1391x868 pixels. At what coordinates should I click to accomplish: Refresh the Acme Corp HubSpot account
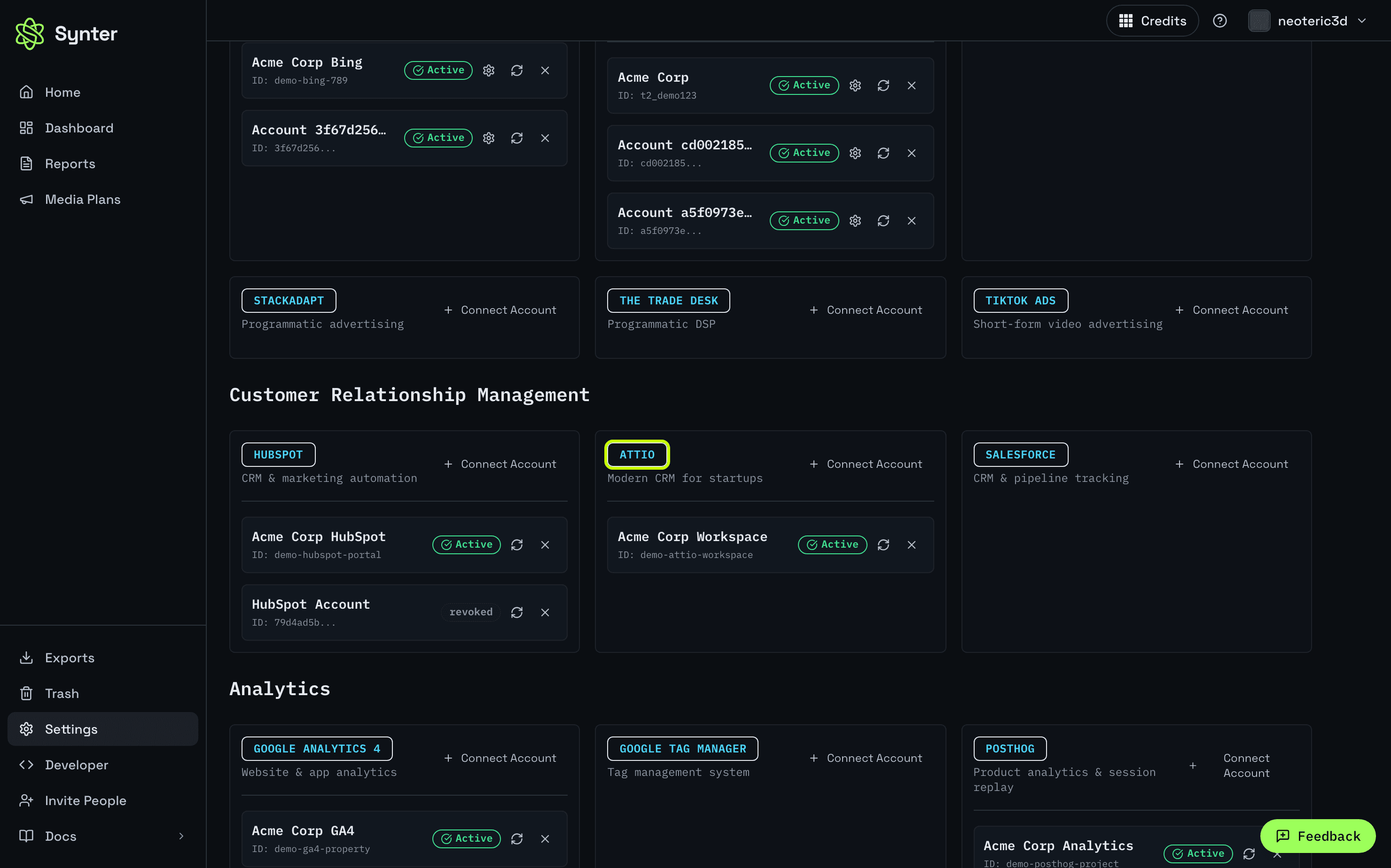pyautogui.click(x=517, y=544)
